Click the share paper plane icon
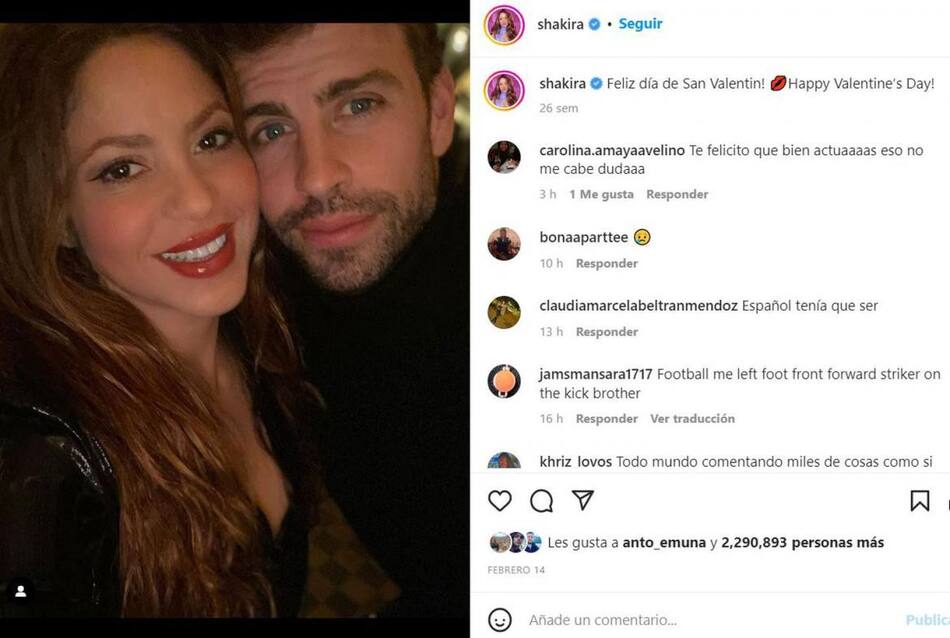Viewport: 950px width, 638px height. [583, 500]
